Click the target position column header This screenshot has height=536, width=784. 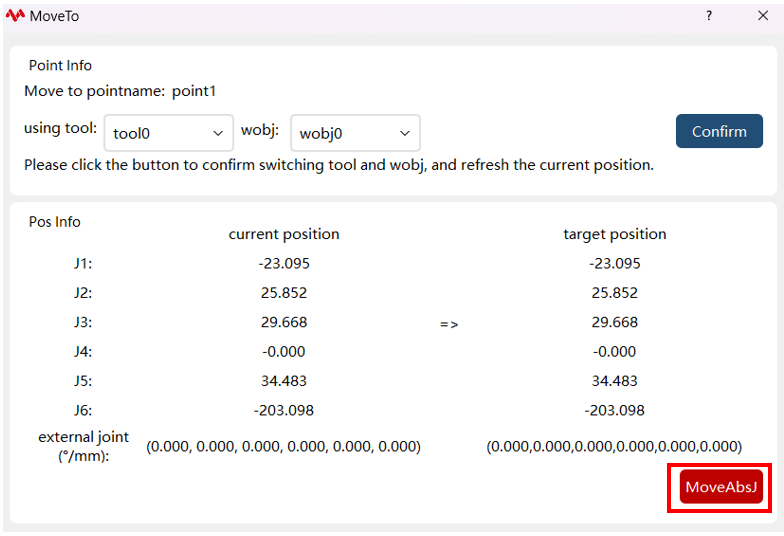pyautogui.click(x=614, y=234)
